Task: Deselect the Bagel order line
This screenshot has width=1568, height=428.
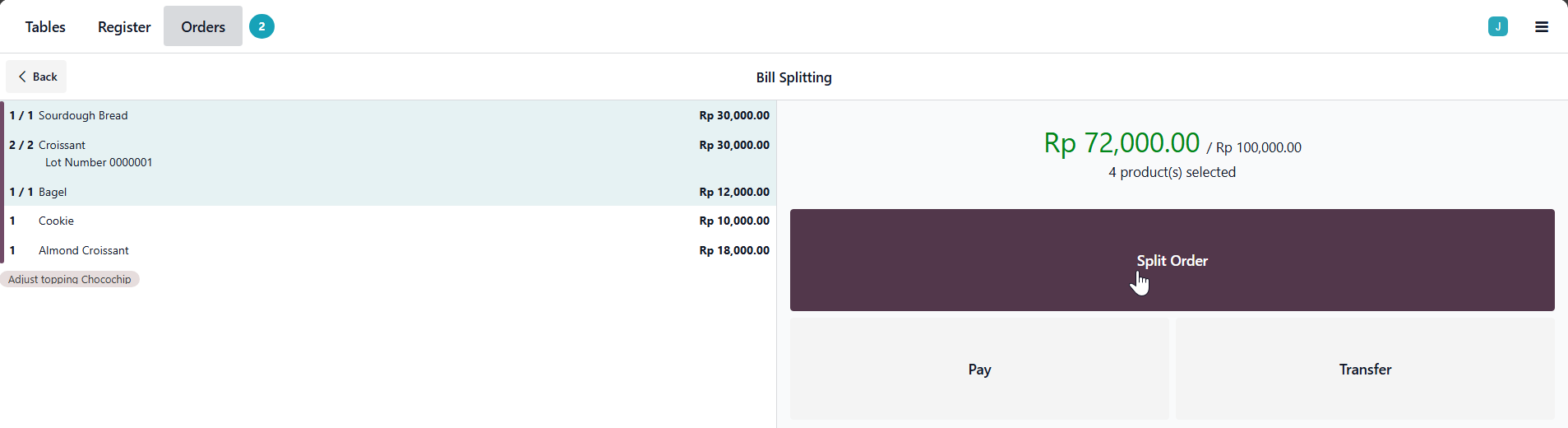Action: [390, 192]
